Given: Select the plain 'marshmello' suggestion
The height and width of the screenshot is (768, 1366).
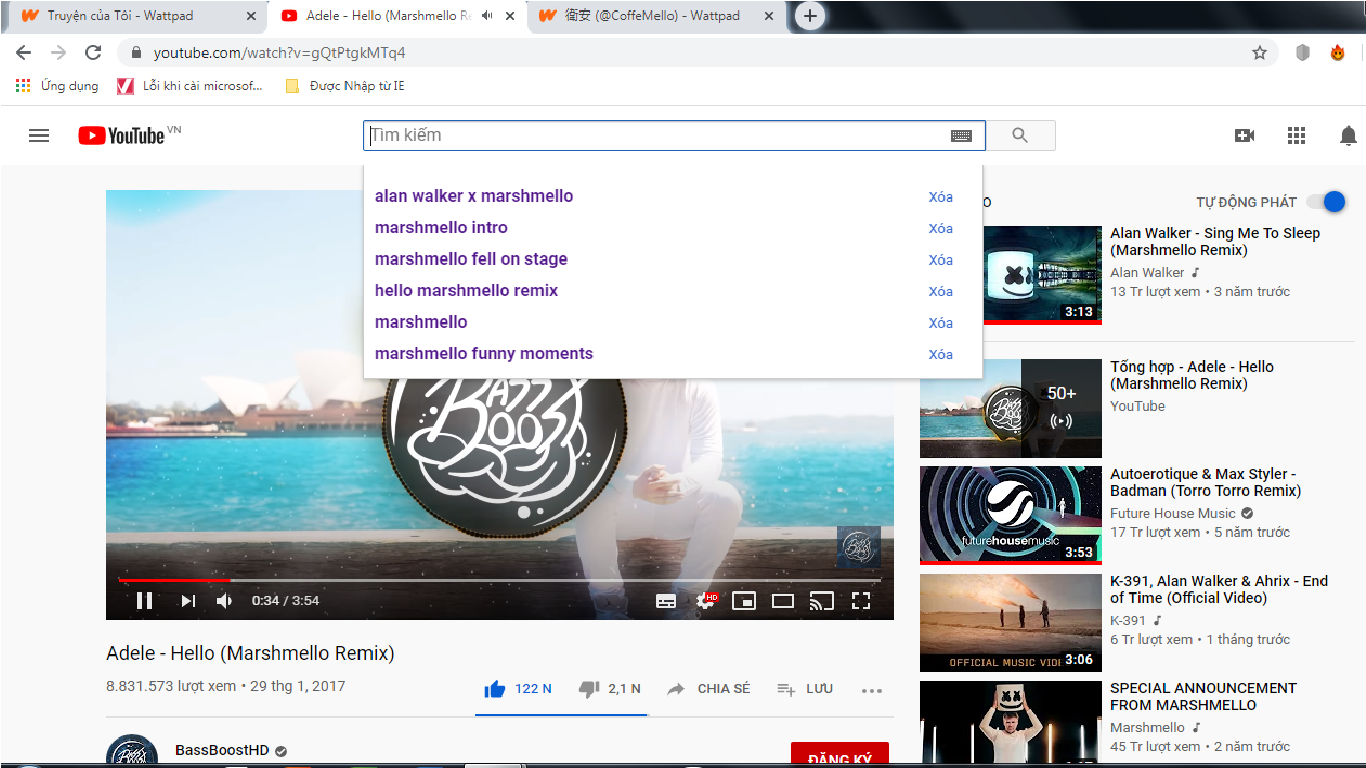Looking at the screenshot, I should [421, 322].
